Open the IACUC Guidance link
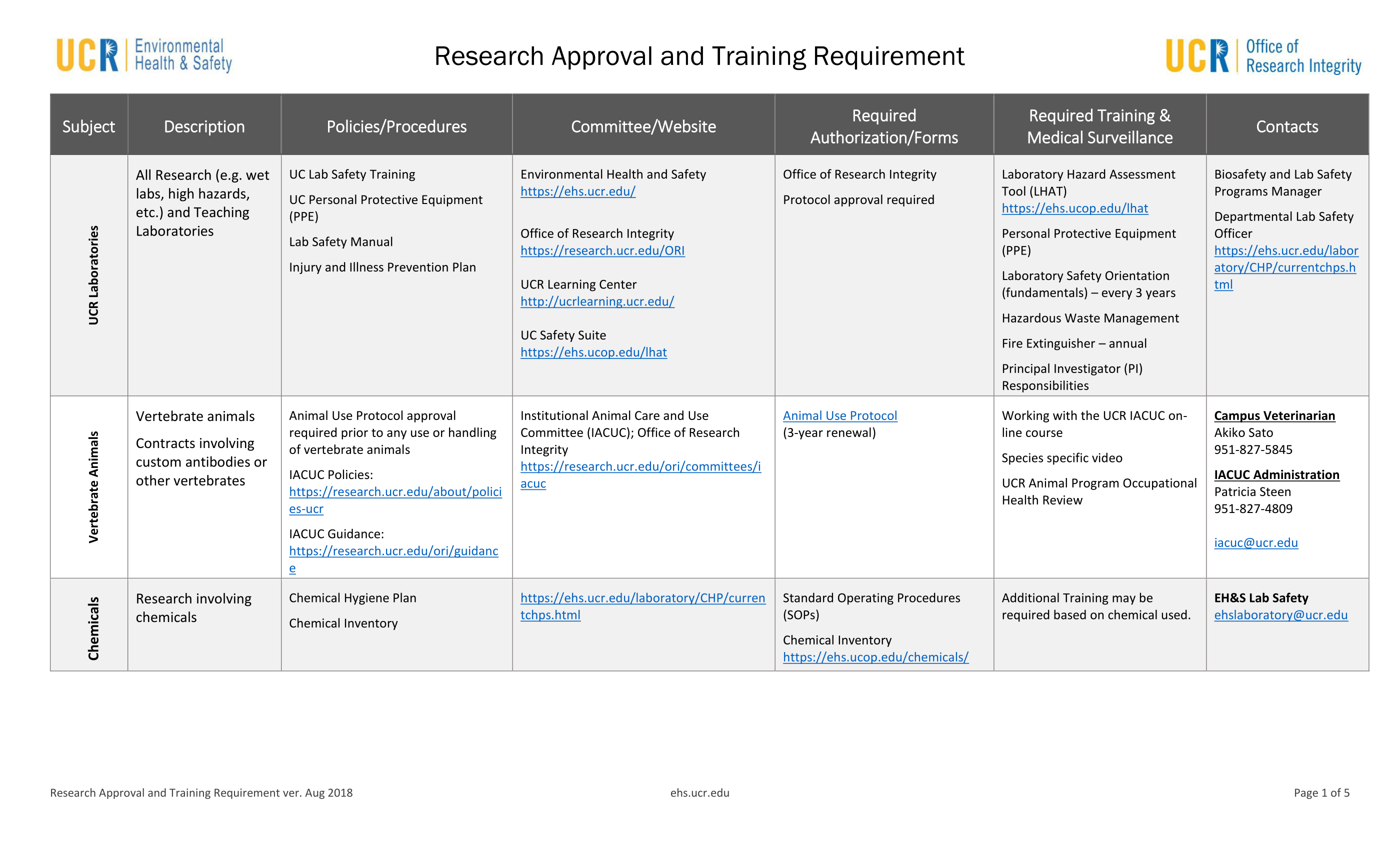The width and height of the screenshot is (1400, 850). (393, 551)
